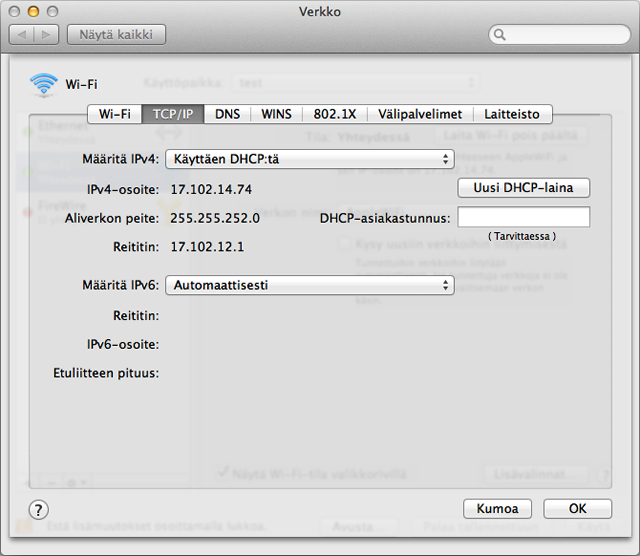The height and width of the screenshot is (556, 640).
Task: Click the IPv6-osoite label
Action: [123, 345]
